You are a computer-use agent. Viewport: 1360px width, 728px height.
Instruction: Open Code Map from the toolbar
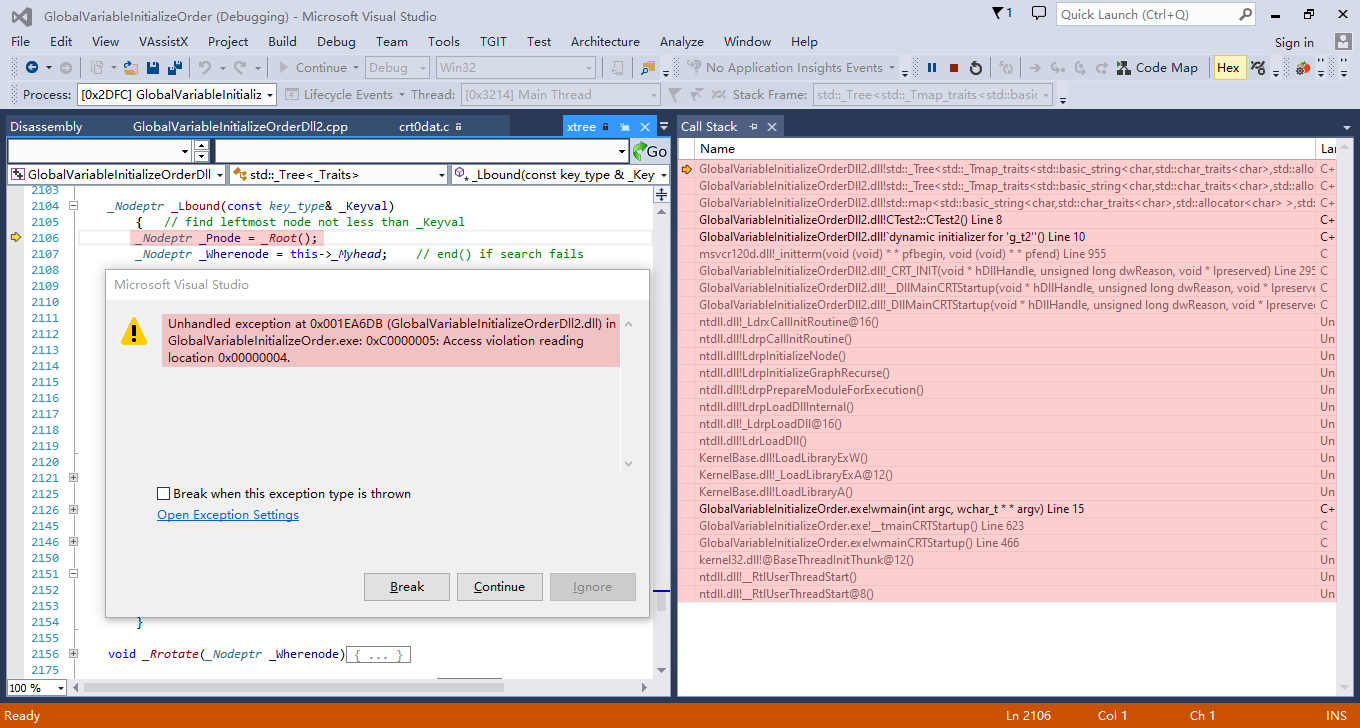pyautogui.click(x=1156, y=68)
